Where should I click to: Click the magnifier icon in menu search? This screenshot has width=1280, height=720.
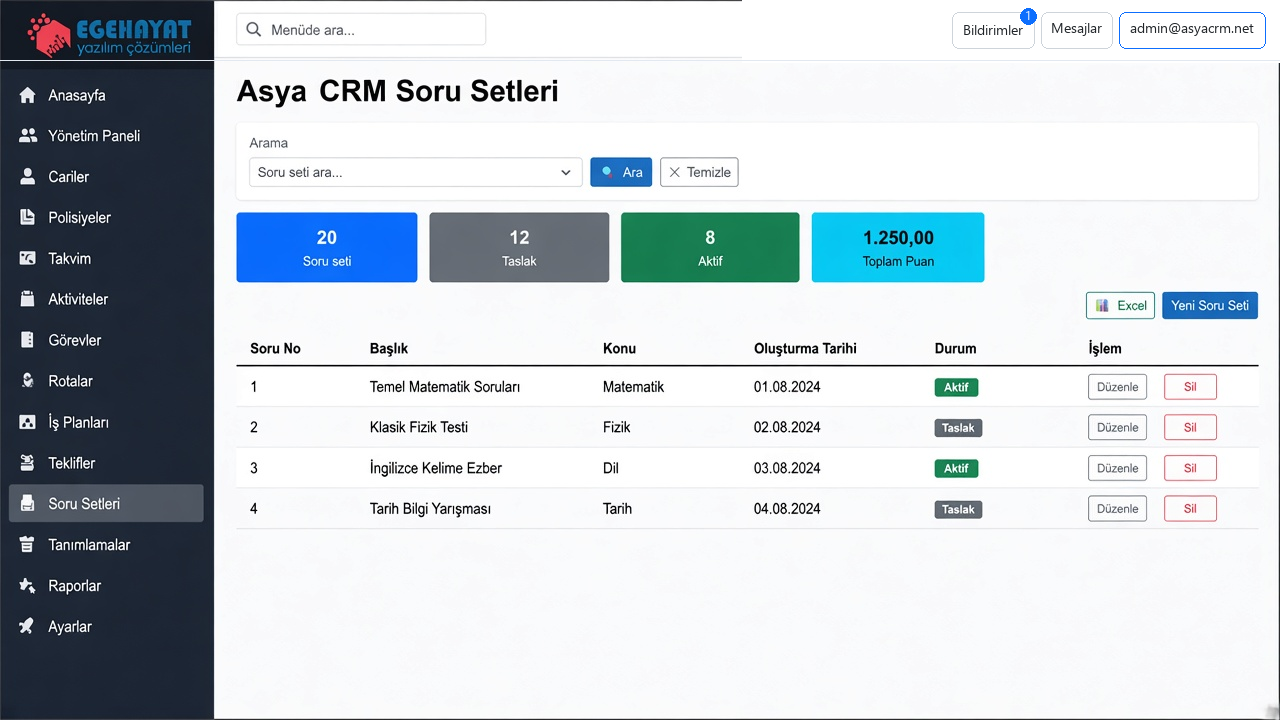click(254, 30)
